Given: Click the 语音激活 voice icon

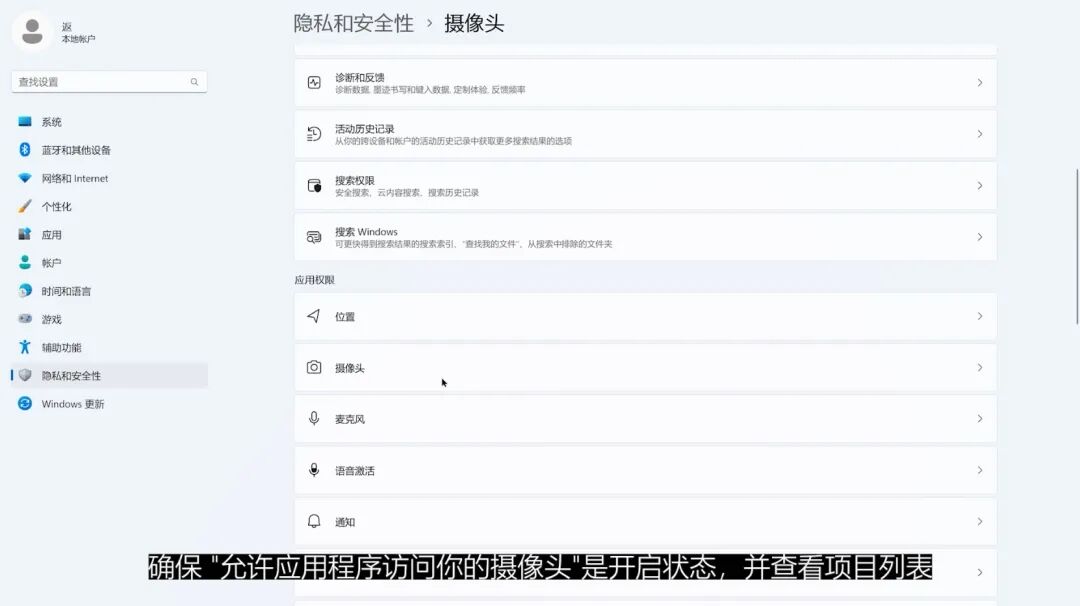Looking at the screenshot, I should [x=314, y=470].
